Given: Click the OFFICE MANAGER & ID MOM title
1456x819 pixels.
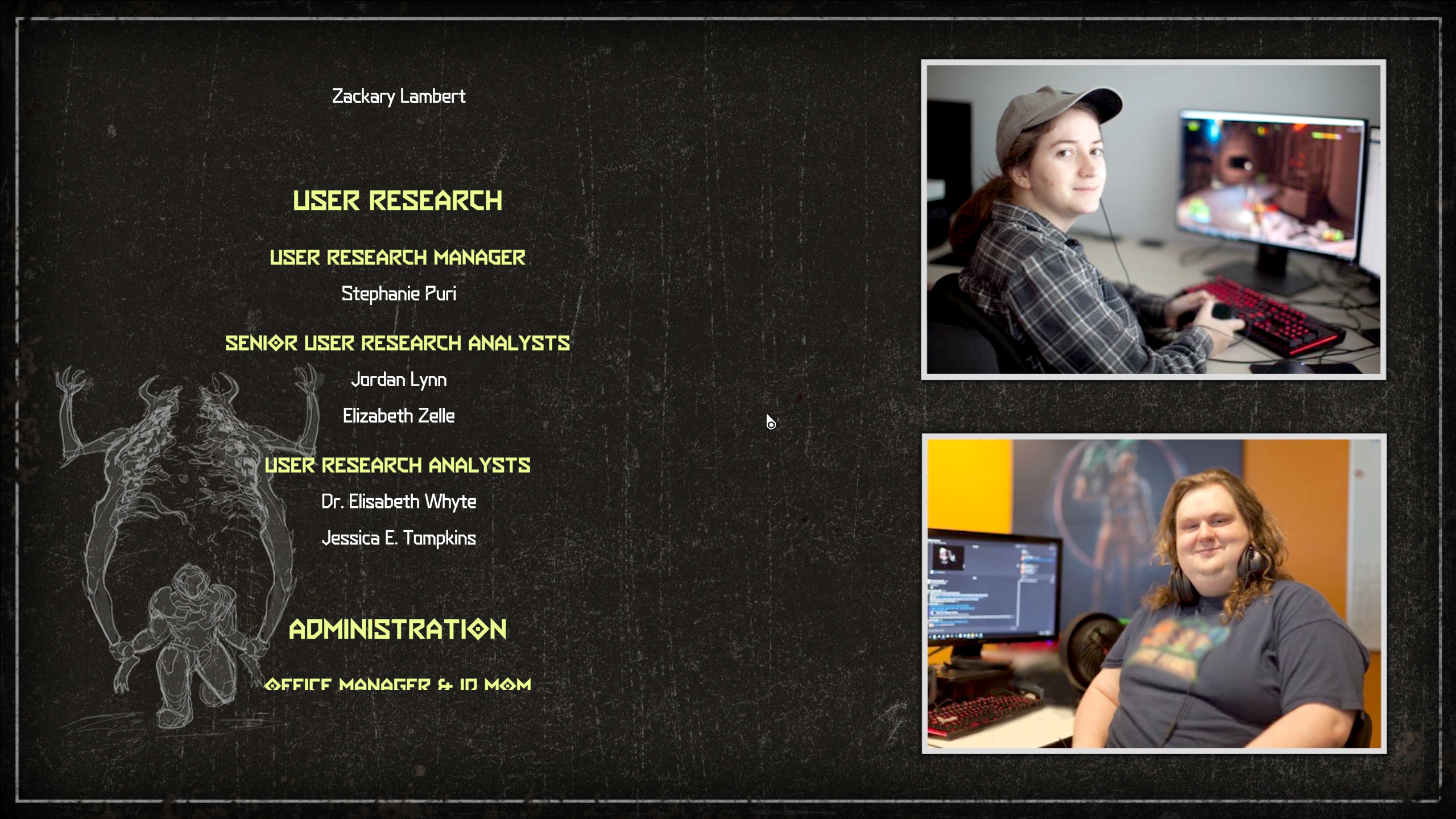Looking at the screenshot, I should tap(398, 684).
